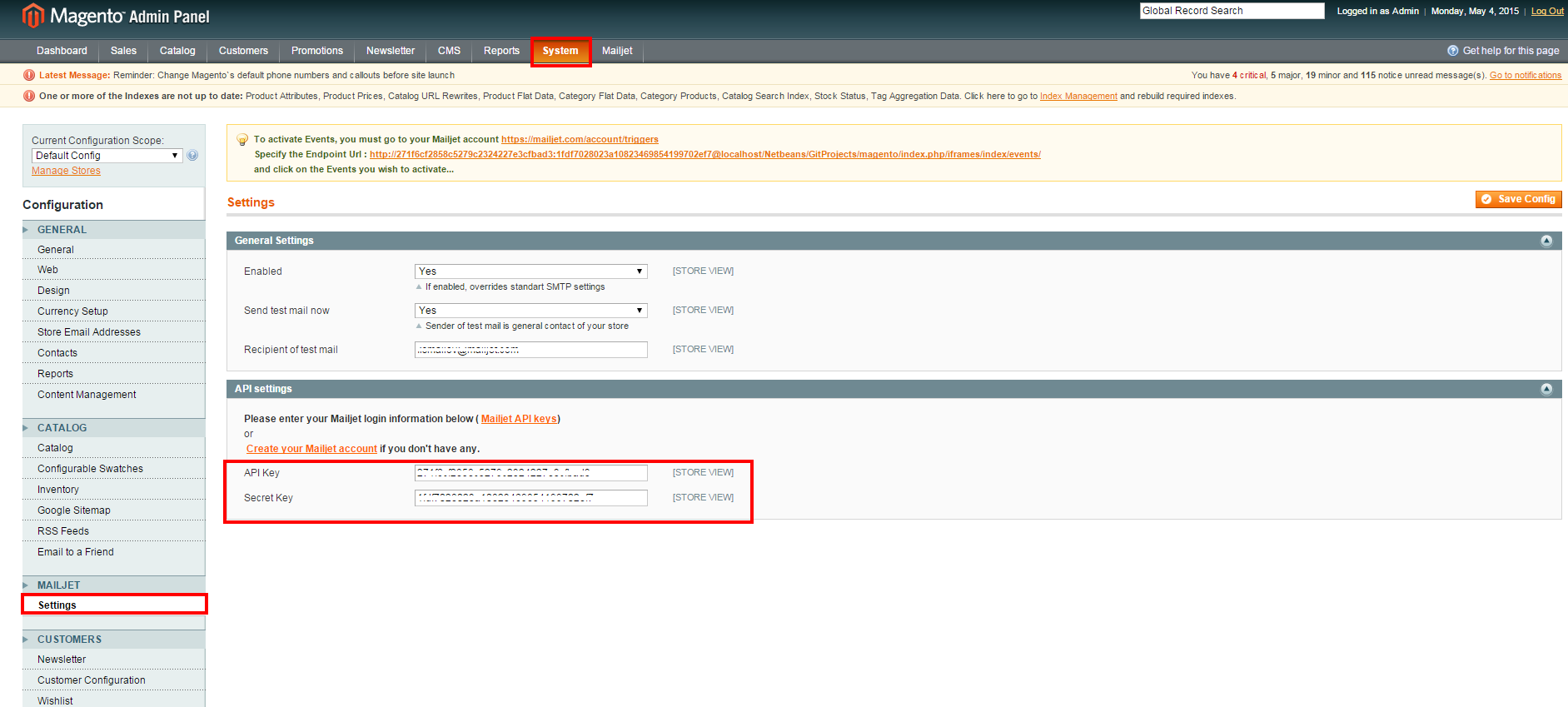Open the Catalog menu
The height and width of the screenshot is (707, 1568).
(x=177, y=51)
